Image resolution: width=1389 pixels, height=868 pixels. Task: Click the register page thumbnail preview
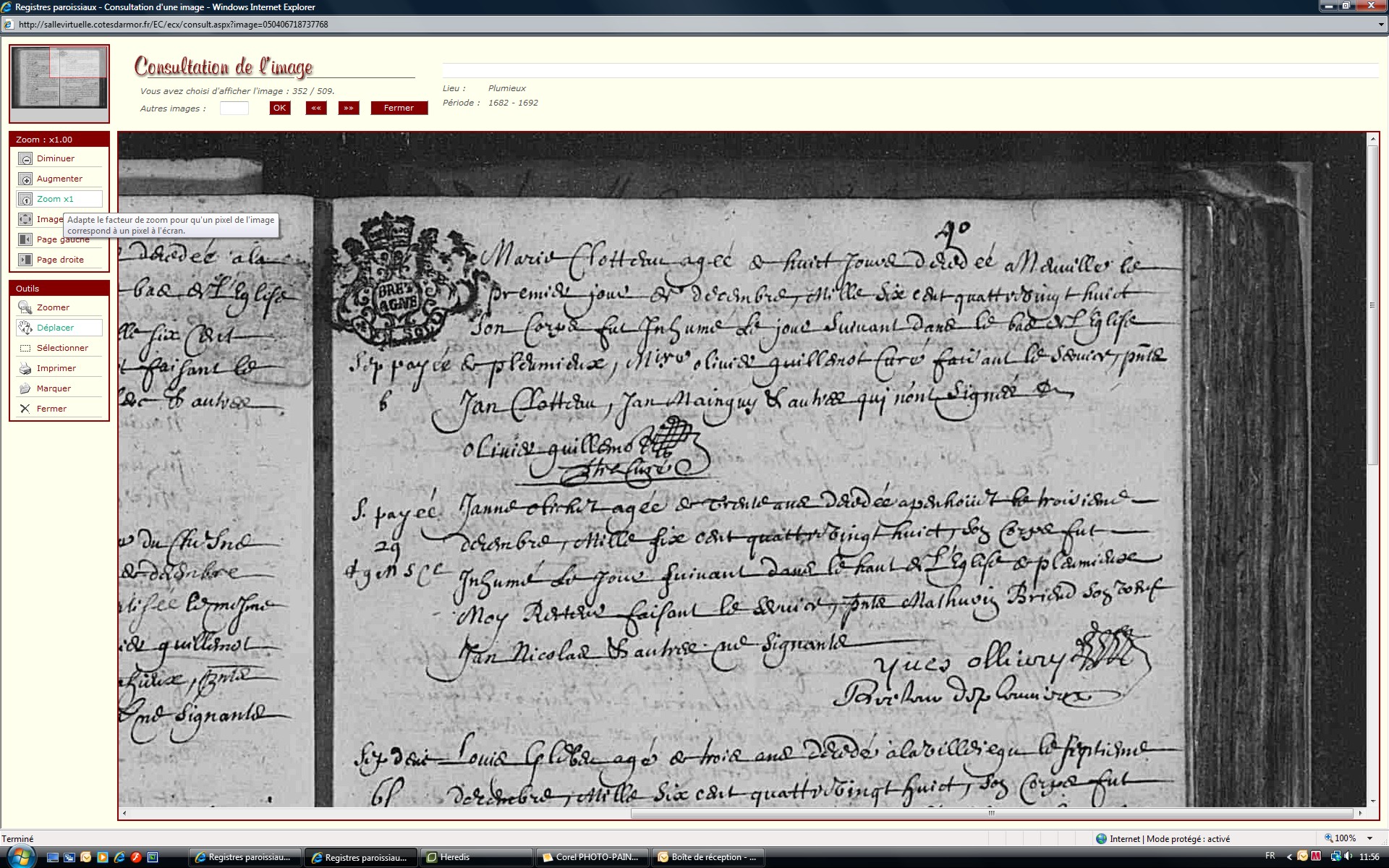click(59, 77)
